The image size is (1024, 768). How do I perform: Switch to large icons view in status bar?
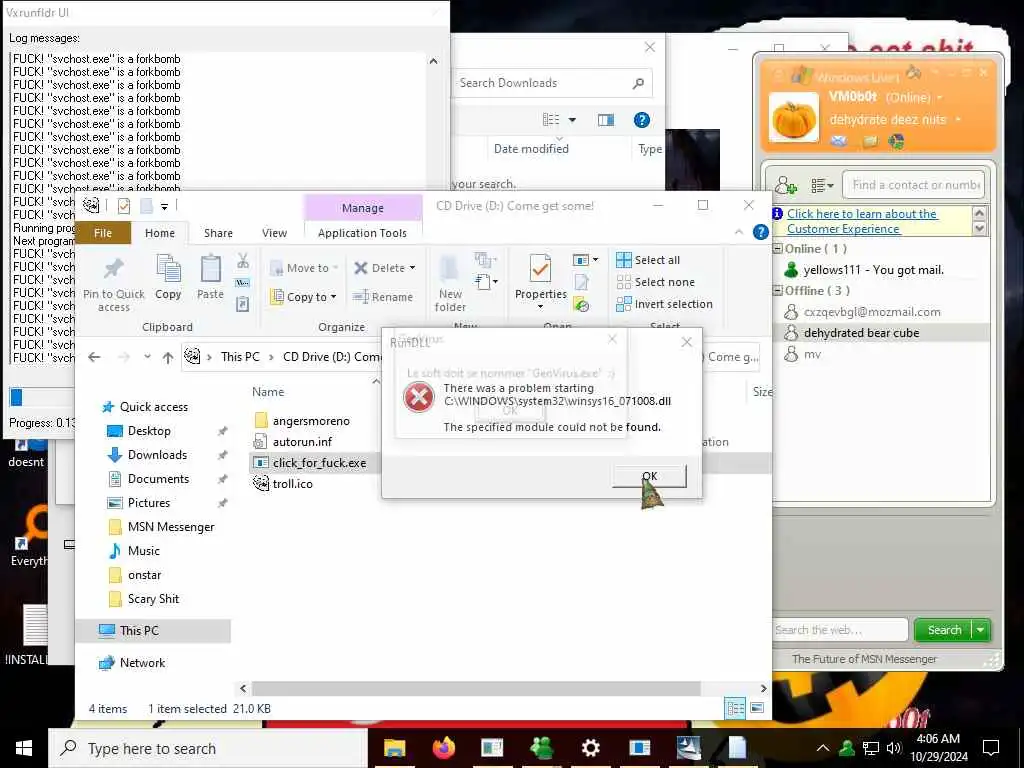coord(757,708)
